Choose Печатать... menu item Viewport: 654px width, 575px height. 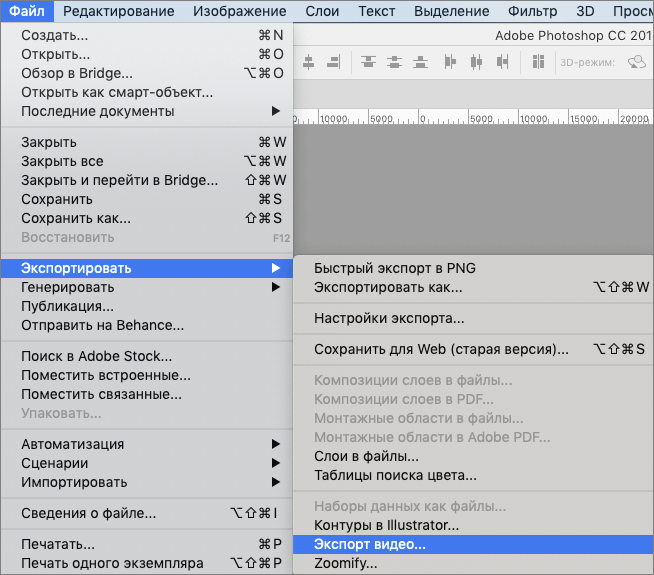146,544
